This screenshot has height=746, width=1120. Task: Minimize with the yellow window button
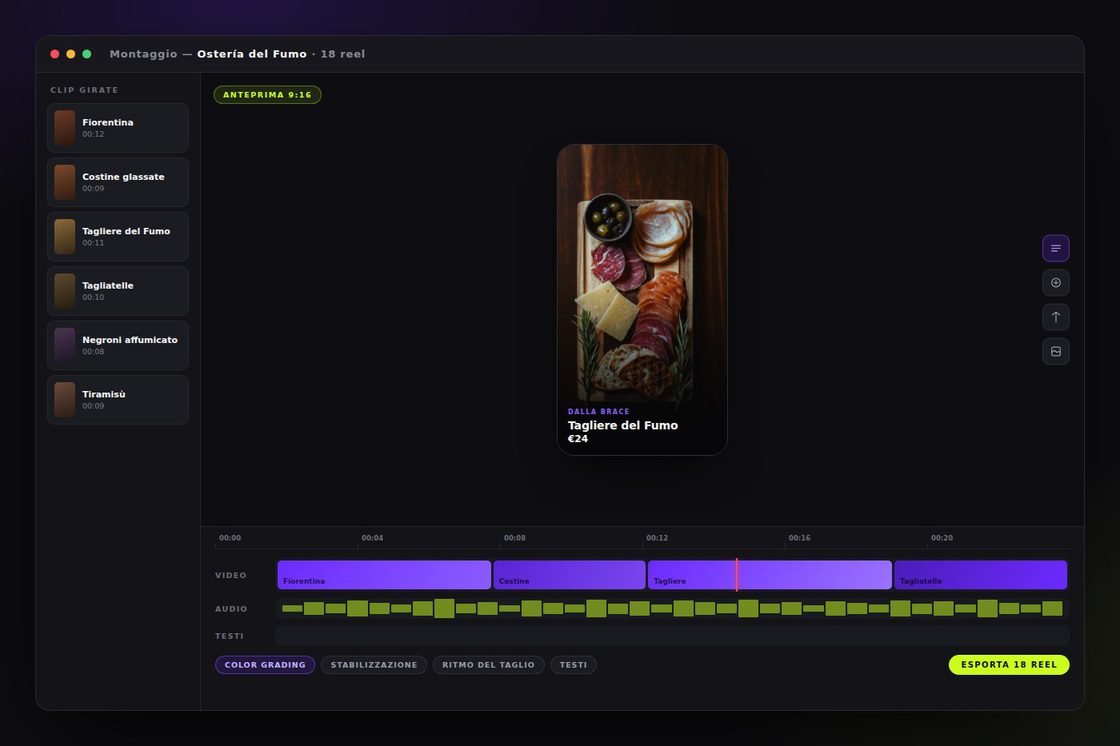coord(71,54)
